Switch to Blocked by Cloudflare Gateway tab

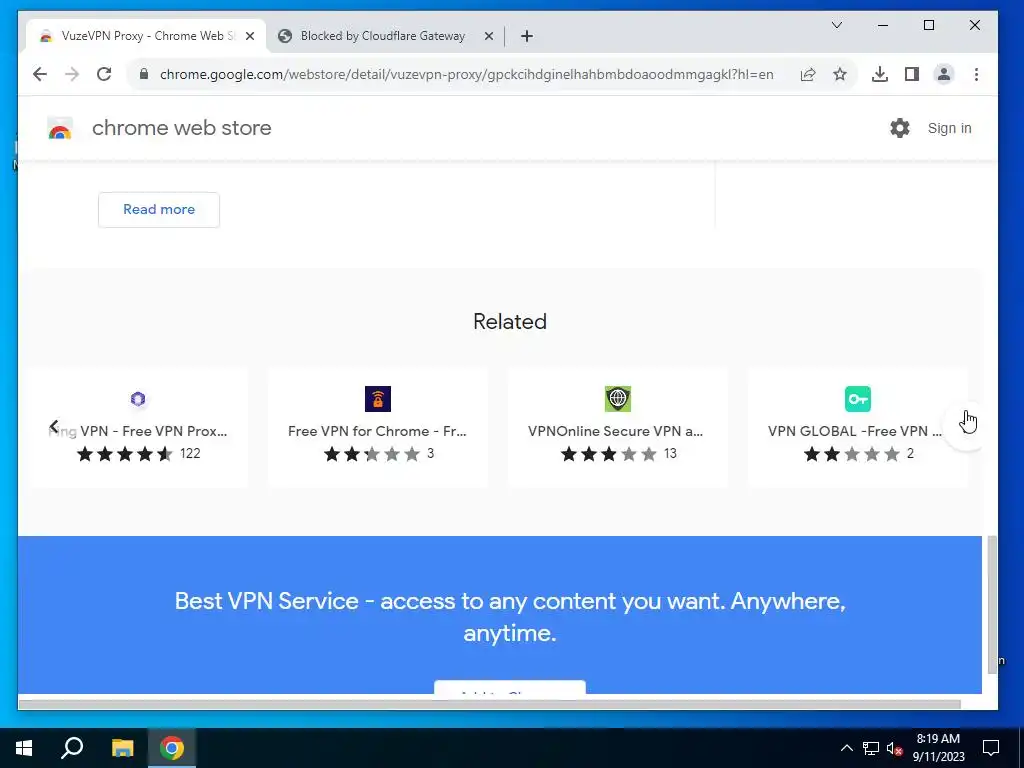click(383, 36)
